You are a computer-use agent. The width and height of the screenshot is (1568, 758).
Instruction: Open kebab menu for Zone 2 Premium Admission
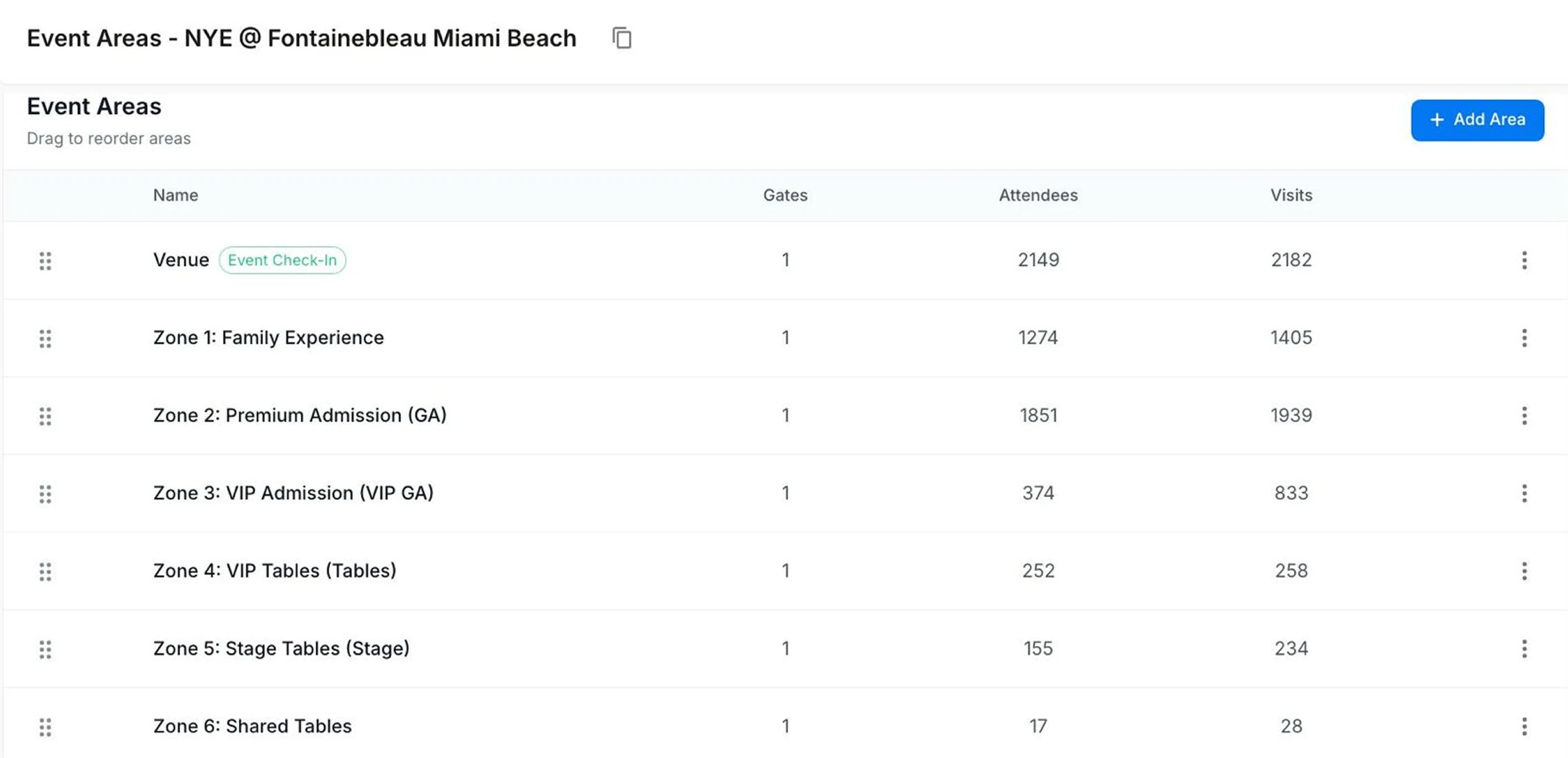(x=1524, y=416)
